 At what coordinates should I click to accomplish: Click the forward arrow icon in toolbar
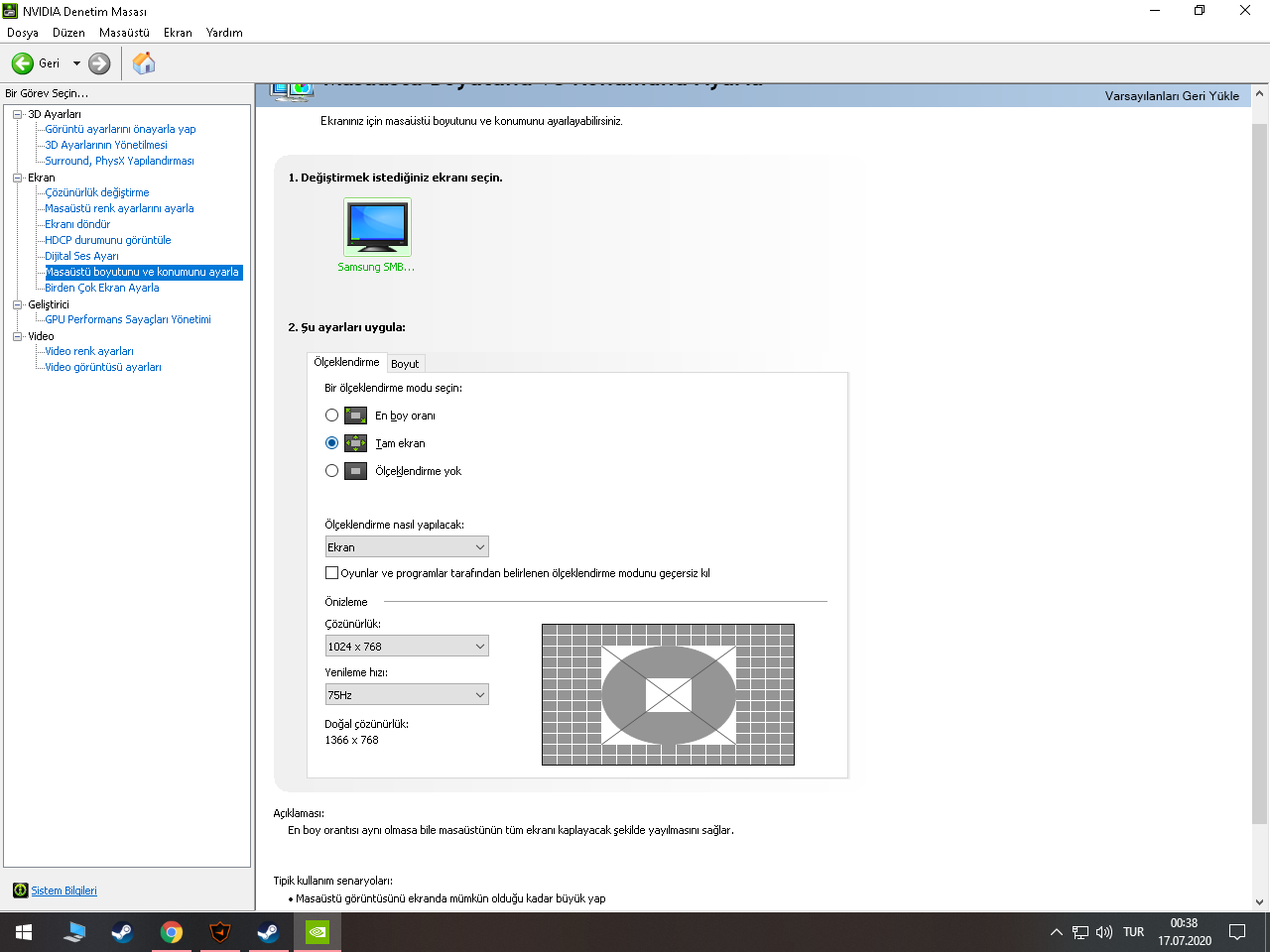click(x=99, y=63)
